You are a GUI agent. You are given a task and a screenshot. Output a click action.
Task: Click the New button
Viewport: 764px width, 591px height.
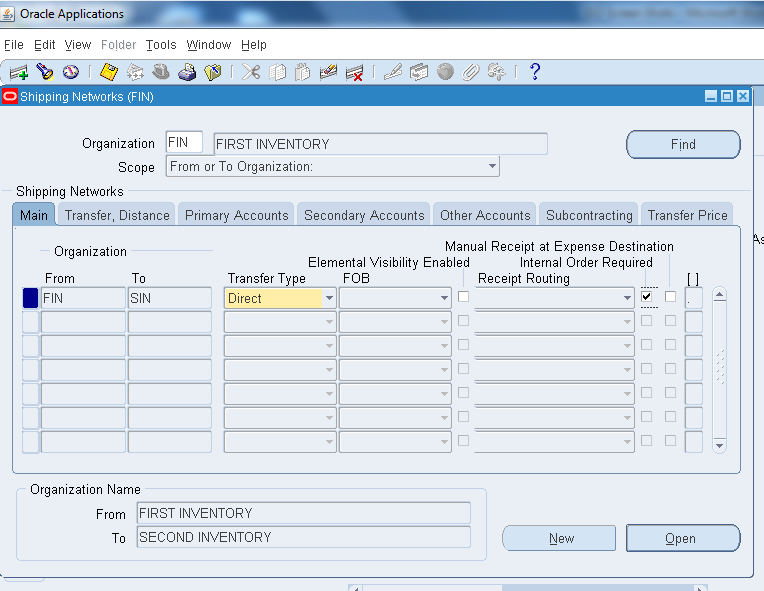559,538
